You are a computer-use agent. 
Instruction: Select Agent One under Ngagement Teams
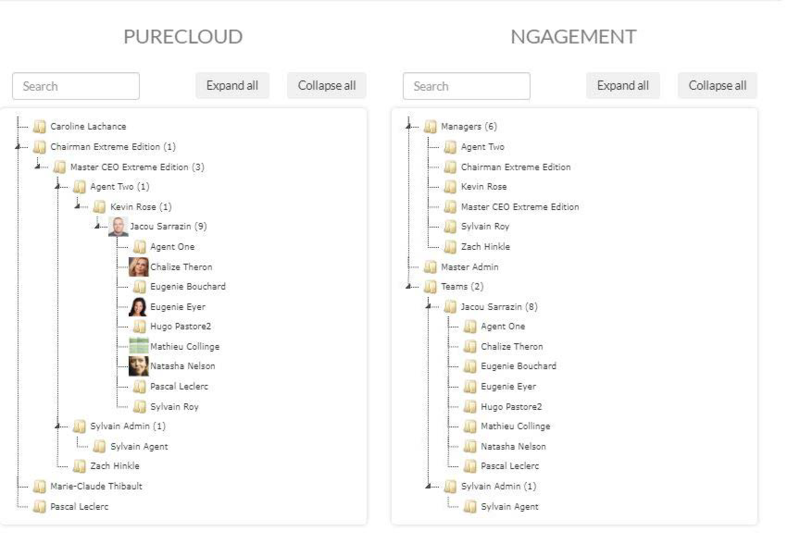point(503,326)
